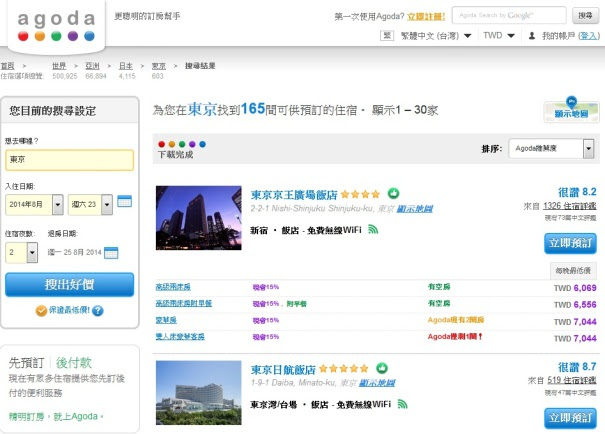Open the sort dropdown Agoda推薦度

point(551,149)
